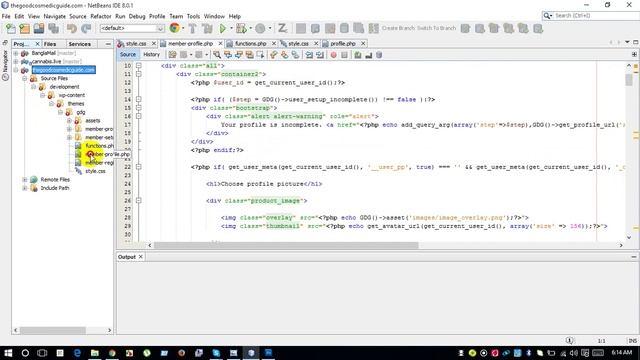640x360 pixels.
Task: Open the Windows Start button
Action: click(x=8, y=353)
